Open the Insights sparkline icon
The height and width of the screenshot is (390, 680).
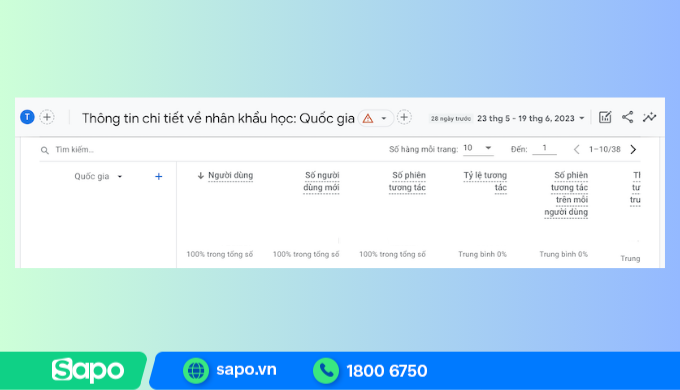point(650,117)
